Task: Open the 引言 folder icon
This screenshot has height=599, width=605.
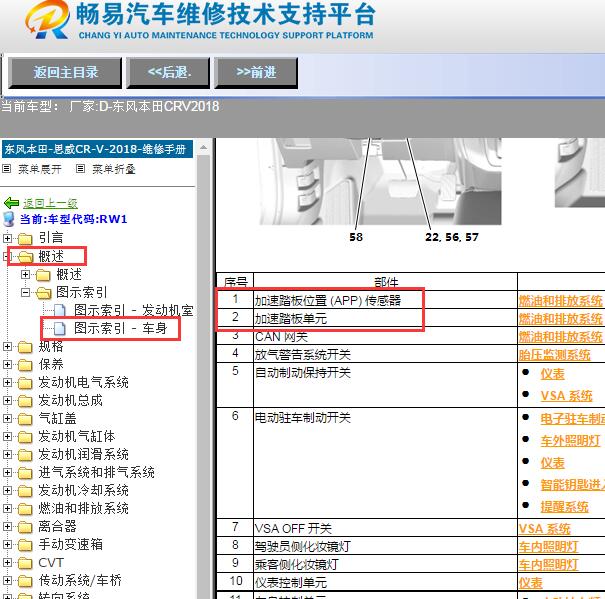Action: click(25, 239)
